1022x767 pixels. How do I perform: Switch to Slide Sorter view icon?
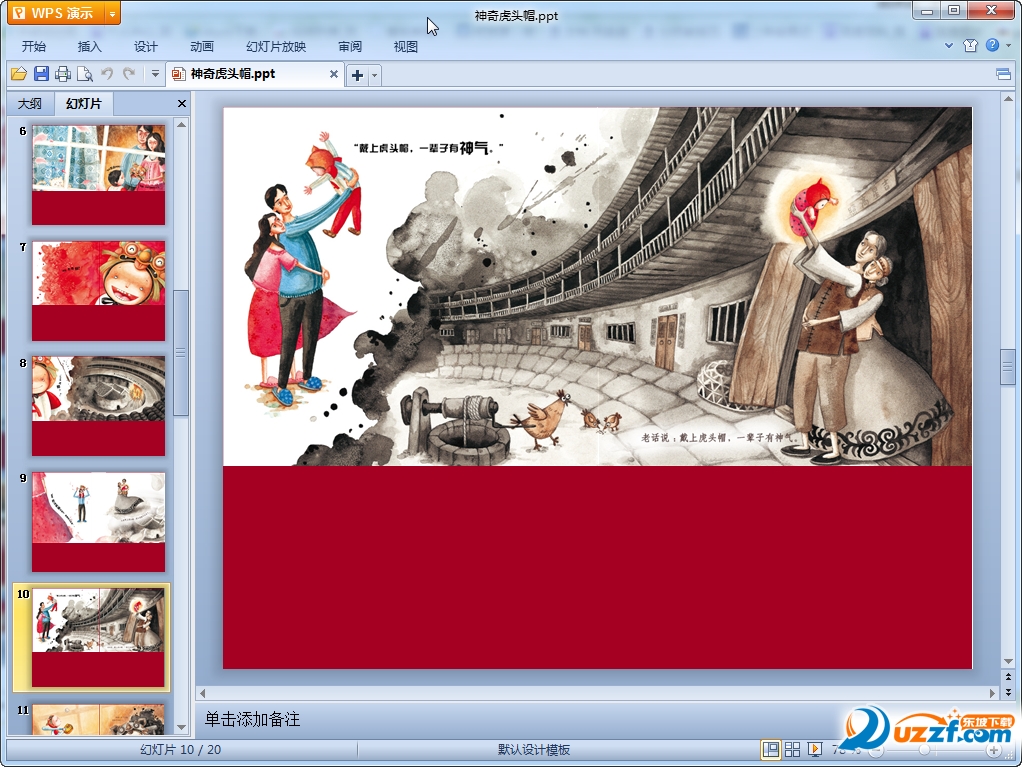(x=793, y=750)
